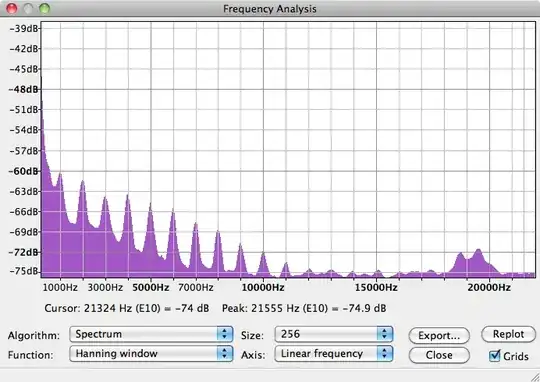Click the Algorithm: label
Viewport: 540px width, 382px height.
34,335
